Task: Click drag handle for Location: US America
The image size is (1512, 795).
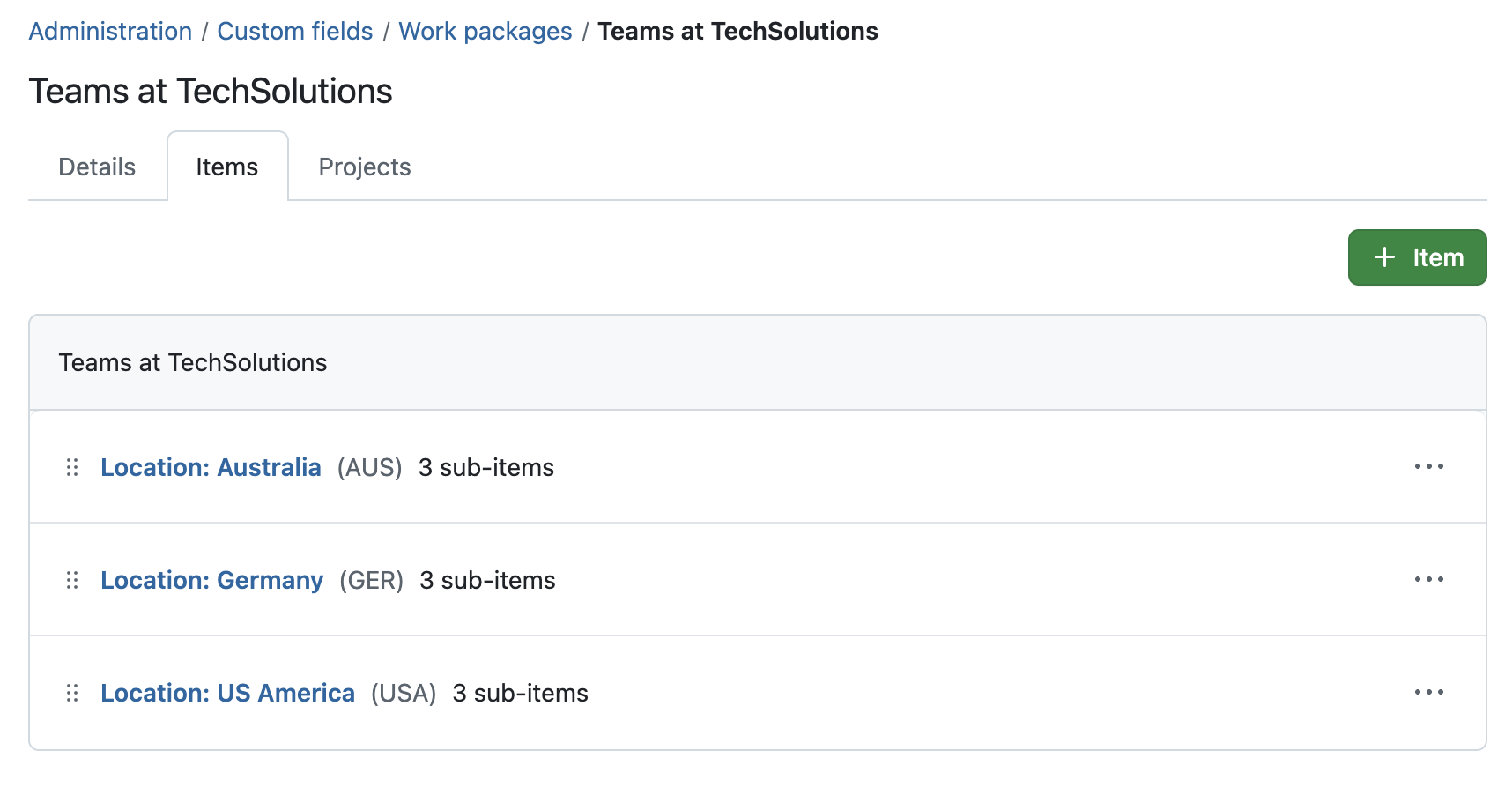Action: click(x=72, y=693)
